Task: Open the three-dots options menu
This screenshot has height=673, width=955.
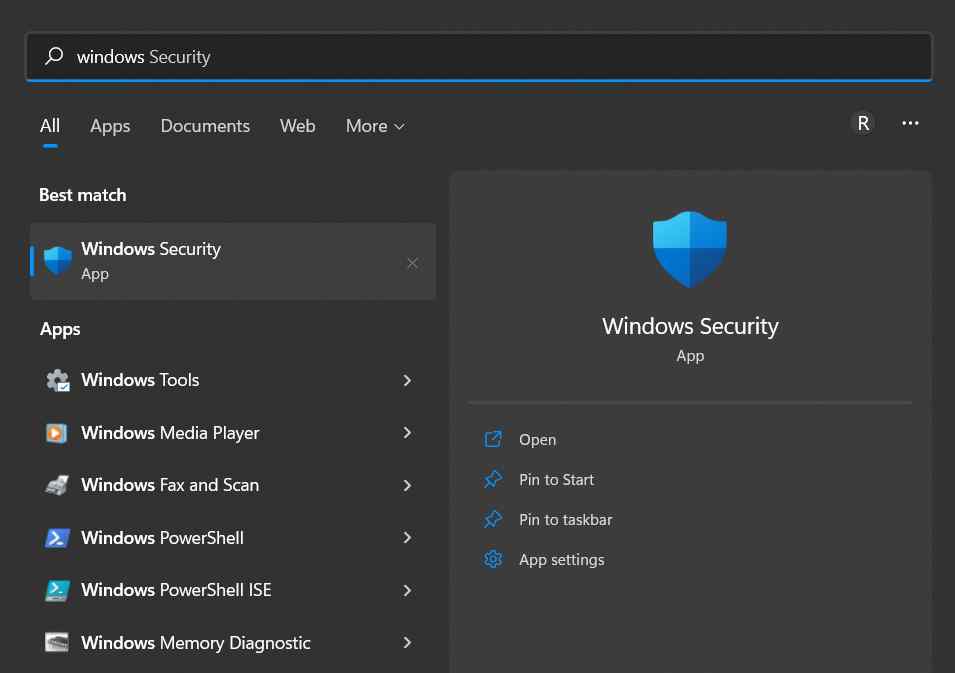Action: [x=910, y=124]
